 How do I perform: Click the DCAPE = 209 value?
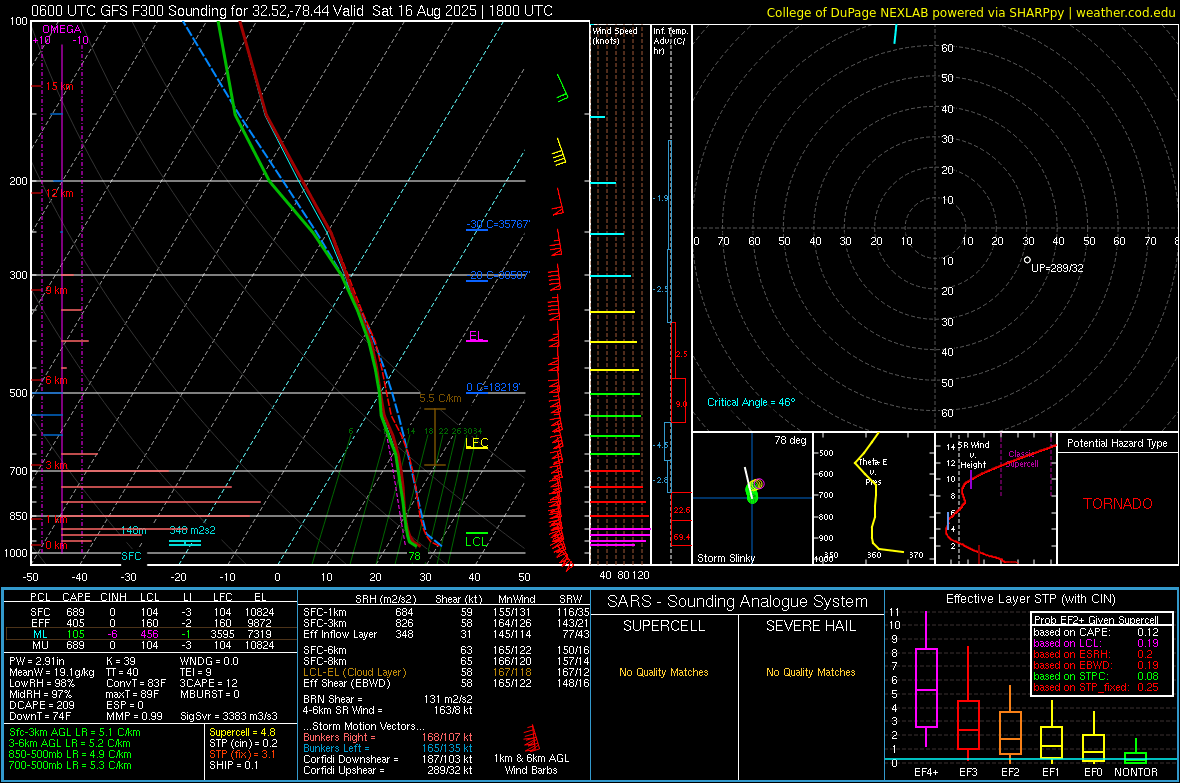click(x=41, y=705)
